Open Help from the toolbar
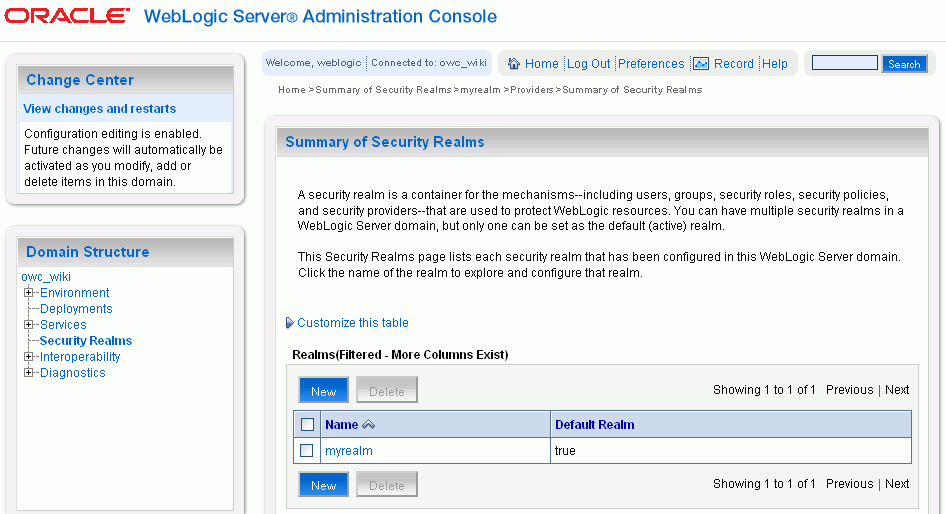The image size is (946, 514). click(775, 63)
